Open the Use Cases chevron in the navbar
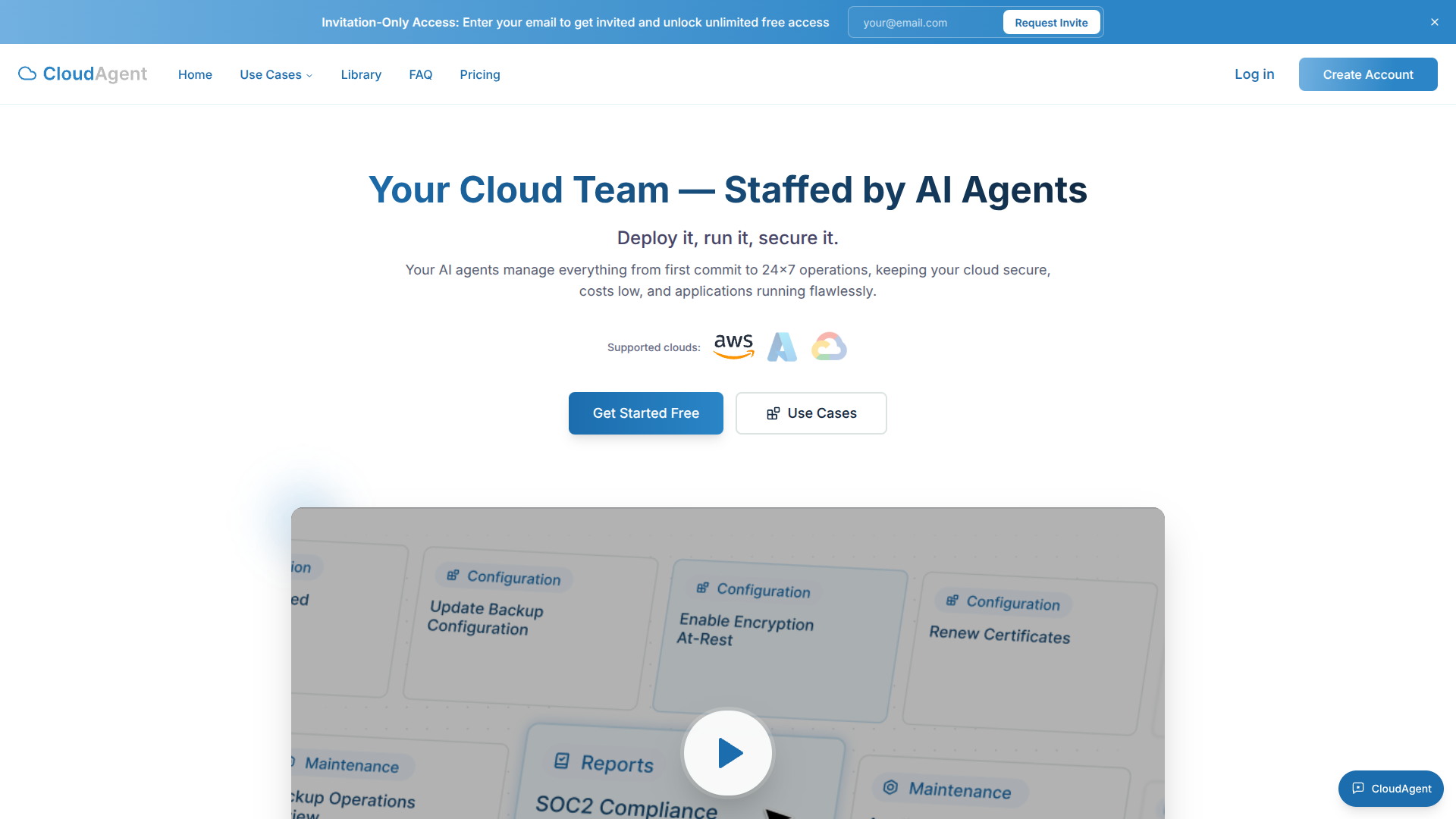 tap(308, 75)
